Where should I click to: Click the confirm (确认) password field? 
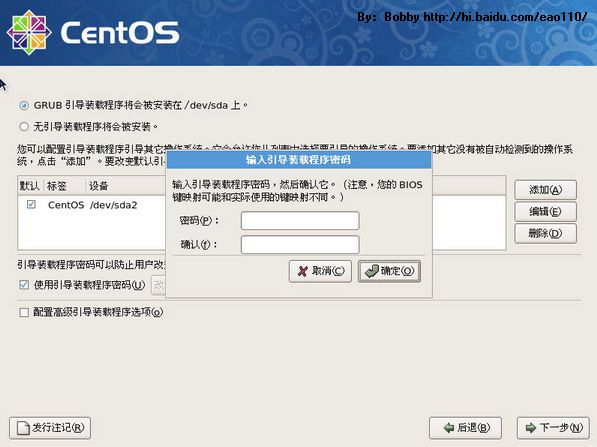click(300, 244)
